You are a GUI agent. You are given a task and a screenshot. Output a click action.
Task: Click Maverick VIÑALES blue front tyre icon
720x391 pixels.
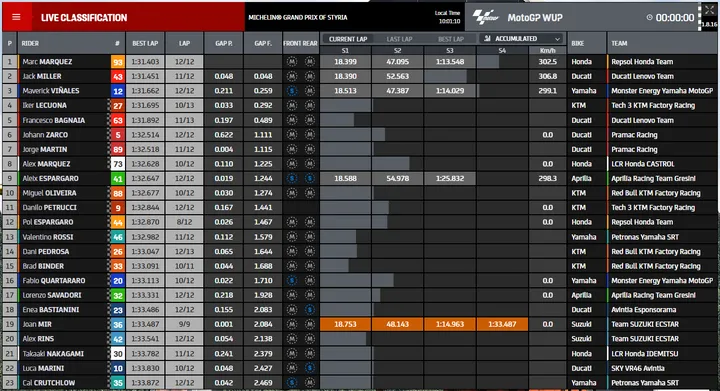292,91
